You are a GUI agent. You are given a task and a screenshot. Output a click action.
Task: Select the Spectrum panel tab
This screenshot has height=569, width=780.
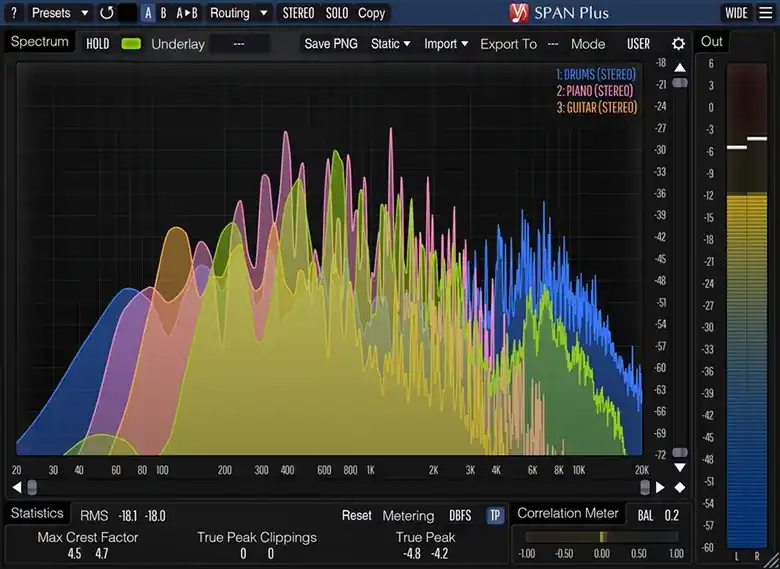(40, 42)
